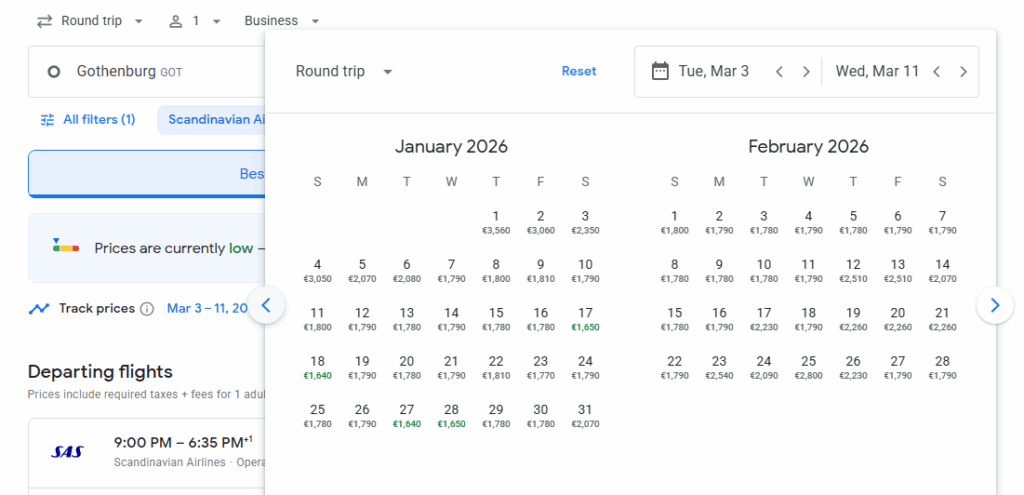Image resolution: width=1024 pixels, height=495 pixels.
Task: Open Round trip dropdown in calendar
Action: point(344,72)
